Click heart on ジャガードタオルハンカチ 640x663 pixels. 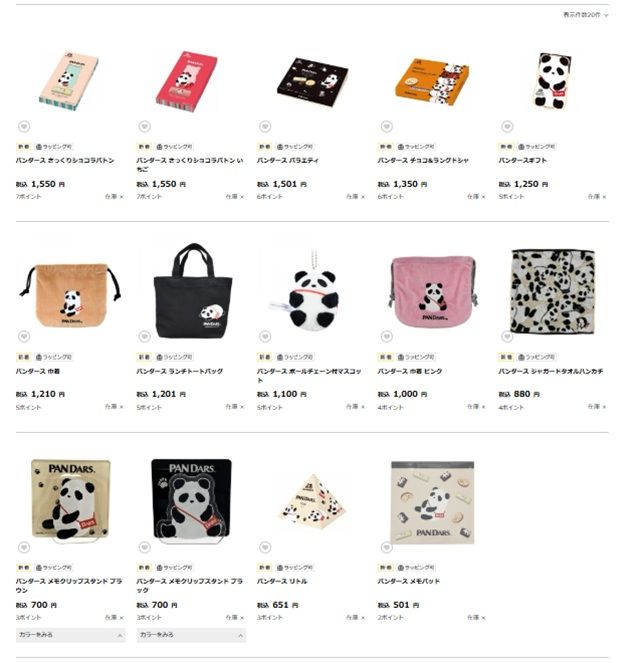pos(507,337)
